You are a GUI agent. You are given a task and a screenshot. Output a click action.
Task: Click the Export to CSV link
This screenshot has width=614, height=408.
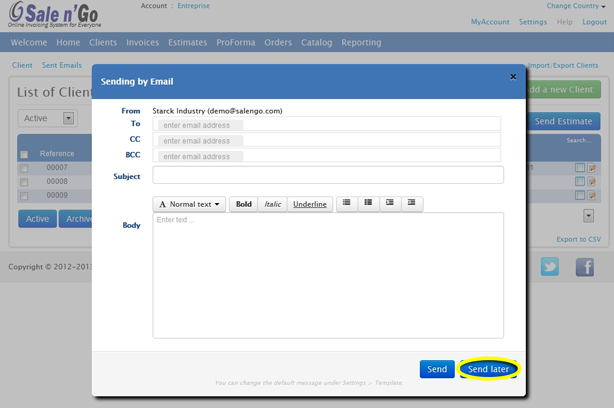pos(578,239)
